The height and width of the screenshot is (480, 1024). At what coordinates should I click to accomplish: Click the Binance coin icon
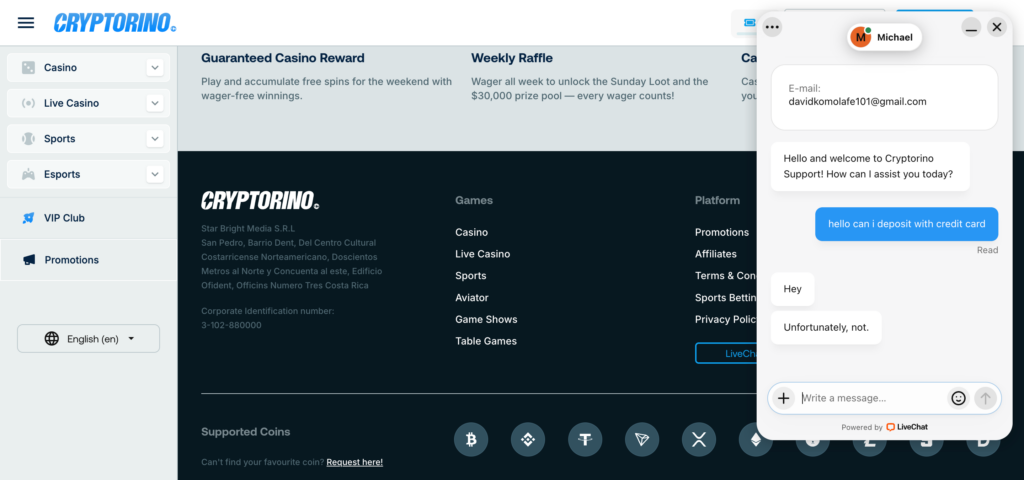[x=528, y=440]
